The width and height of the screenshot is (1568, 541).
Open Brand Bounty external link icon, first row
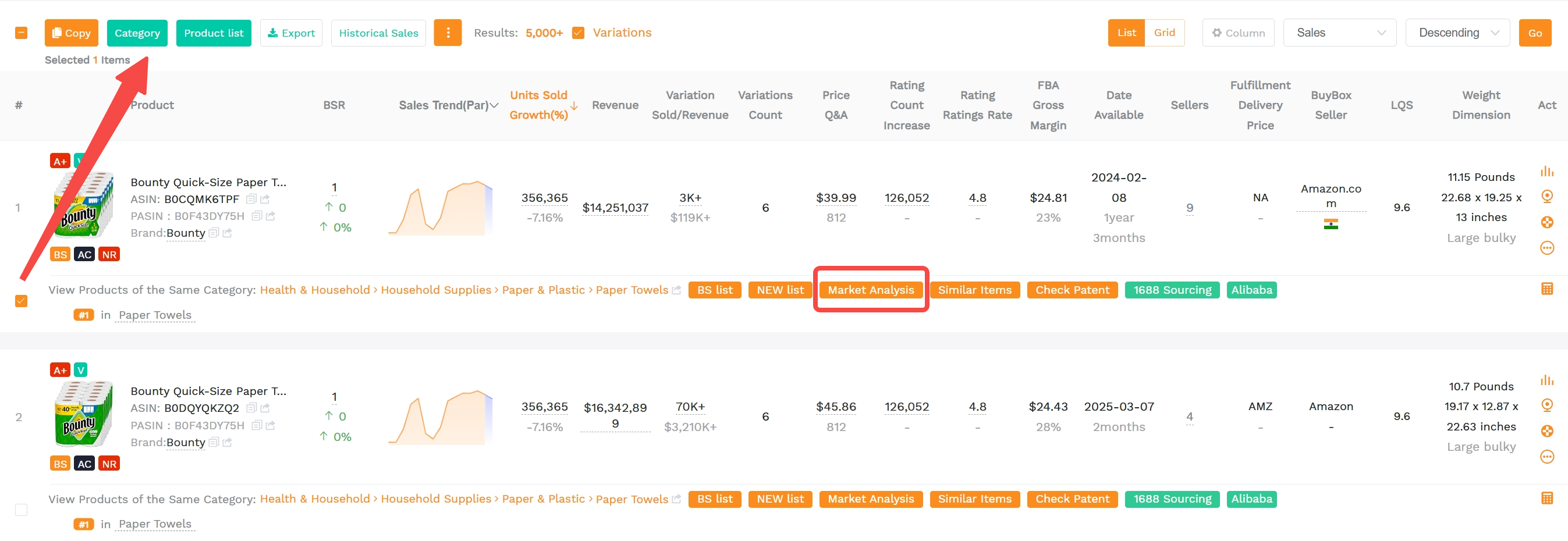click(227, 233)
